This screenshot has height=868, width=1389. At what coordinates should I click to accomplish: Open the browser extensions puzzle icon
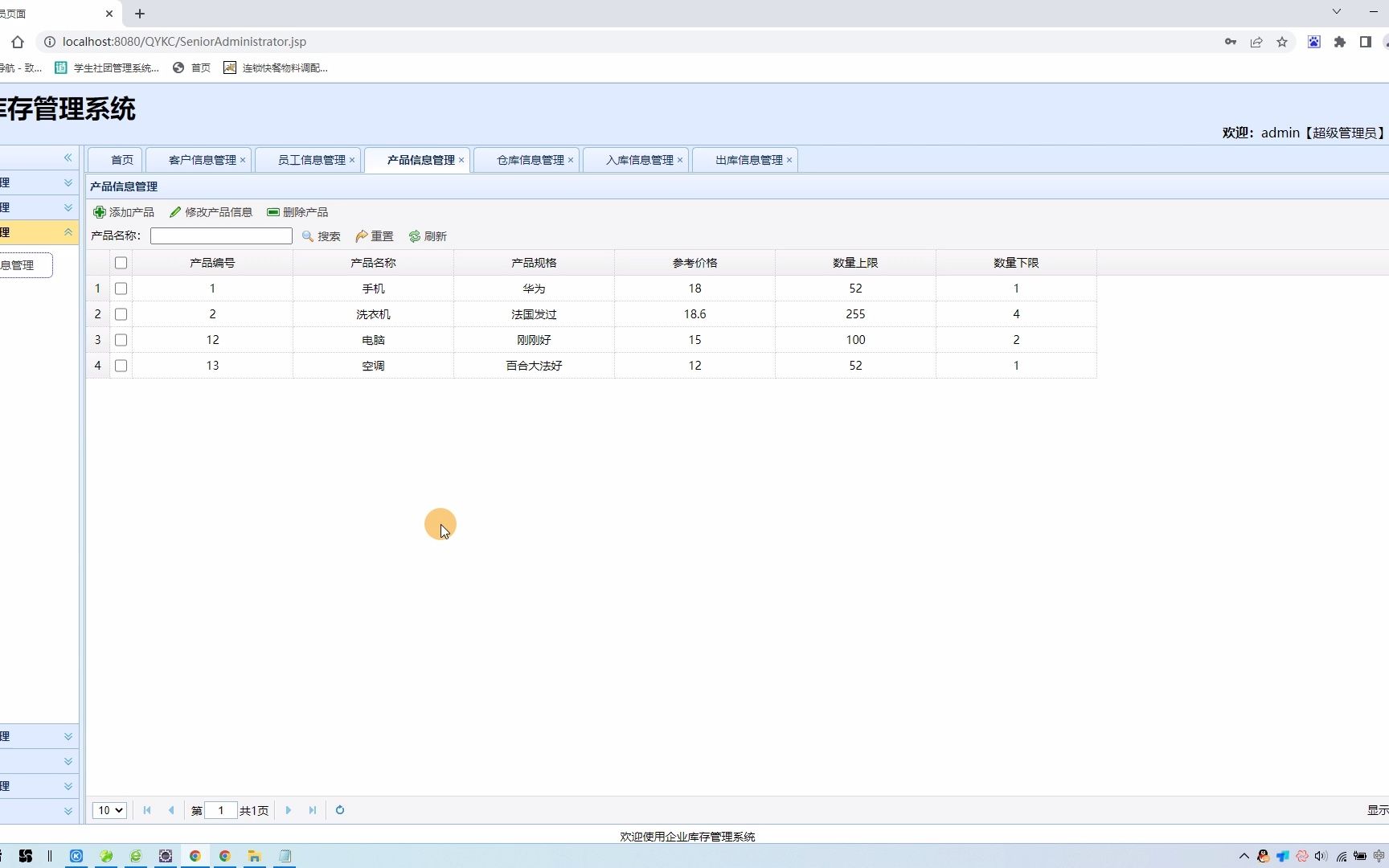click(x=1340, y=42)
